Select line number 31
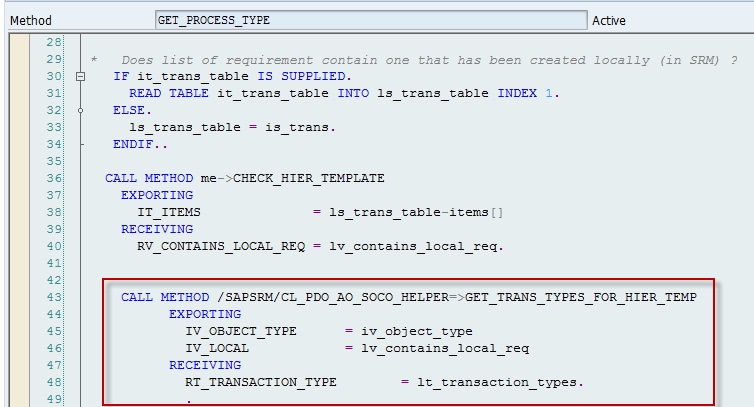The image size is (754, 407). click(54, 93)
